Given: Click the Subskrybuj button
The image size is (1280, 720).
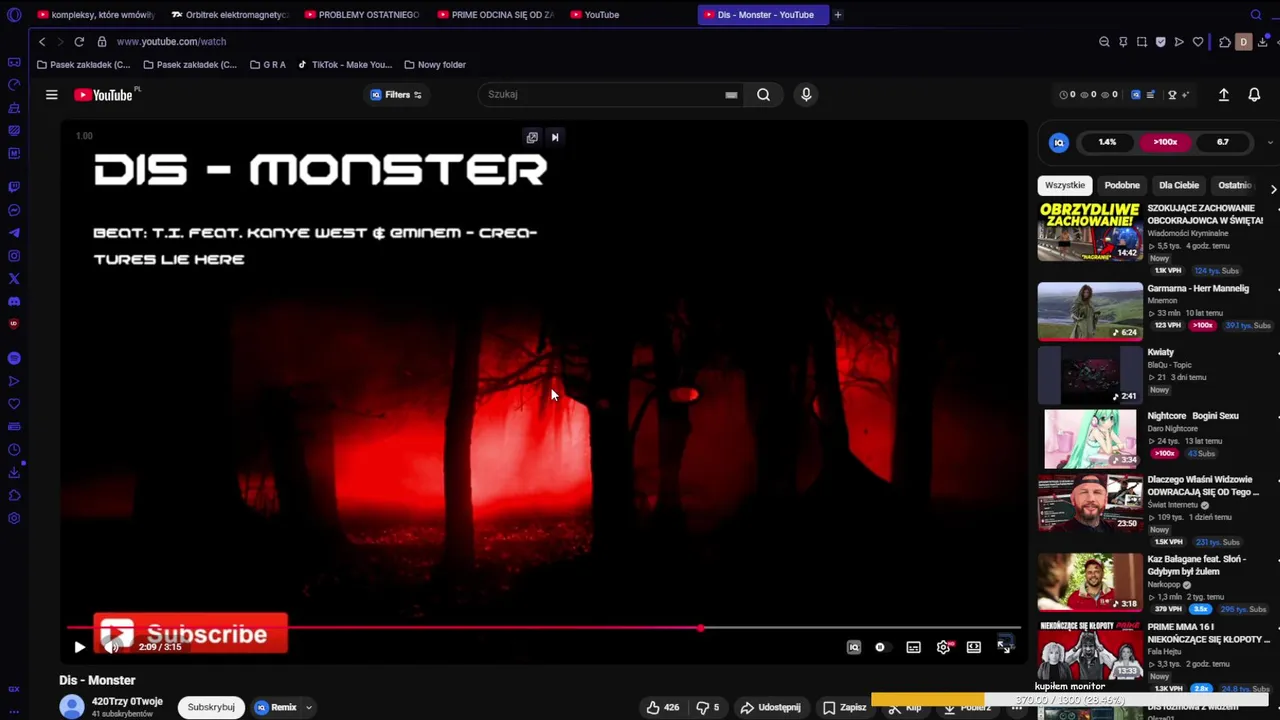Looking at the screenshot, I should click(x=211, y=707).
